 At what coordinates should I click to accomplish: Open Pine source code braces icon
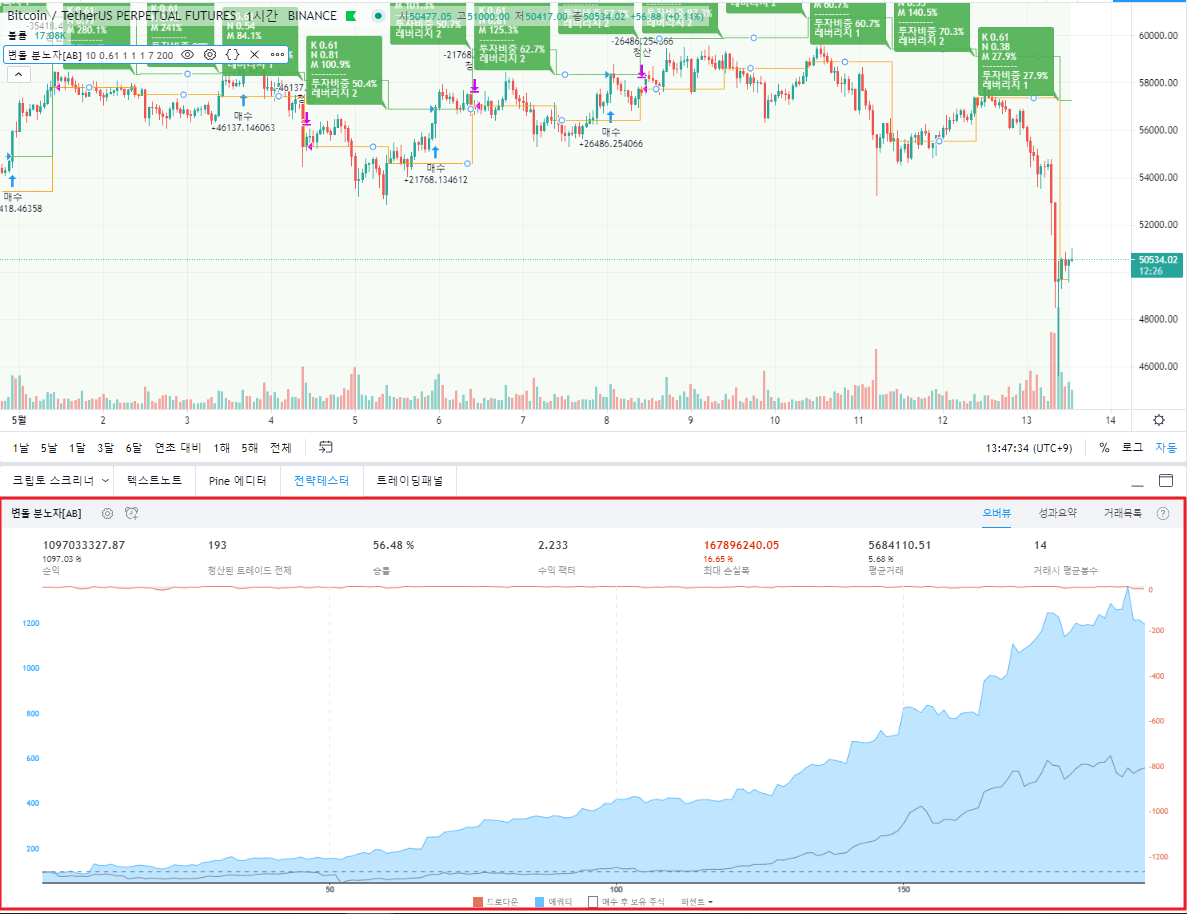tap(232, 54)
